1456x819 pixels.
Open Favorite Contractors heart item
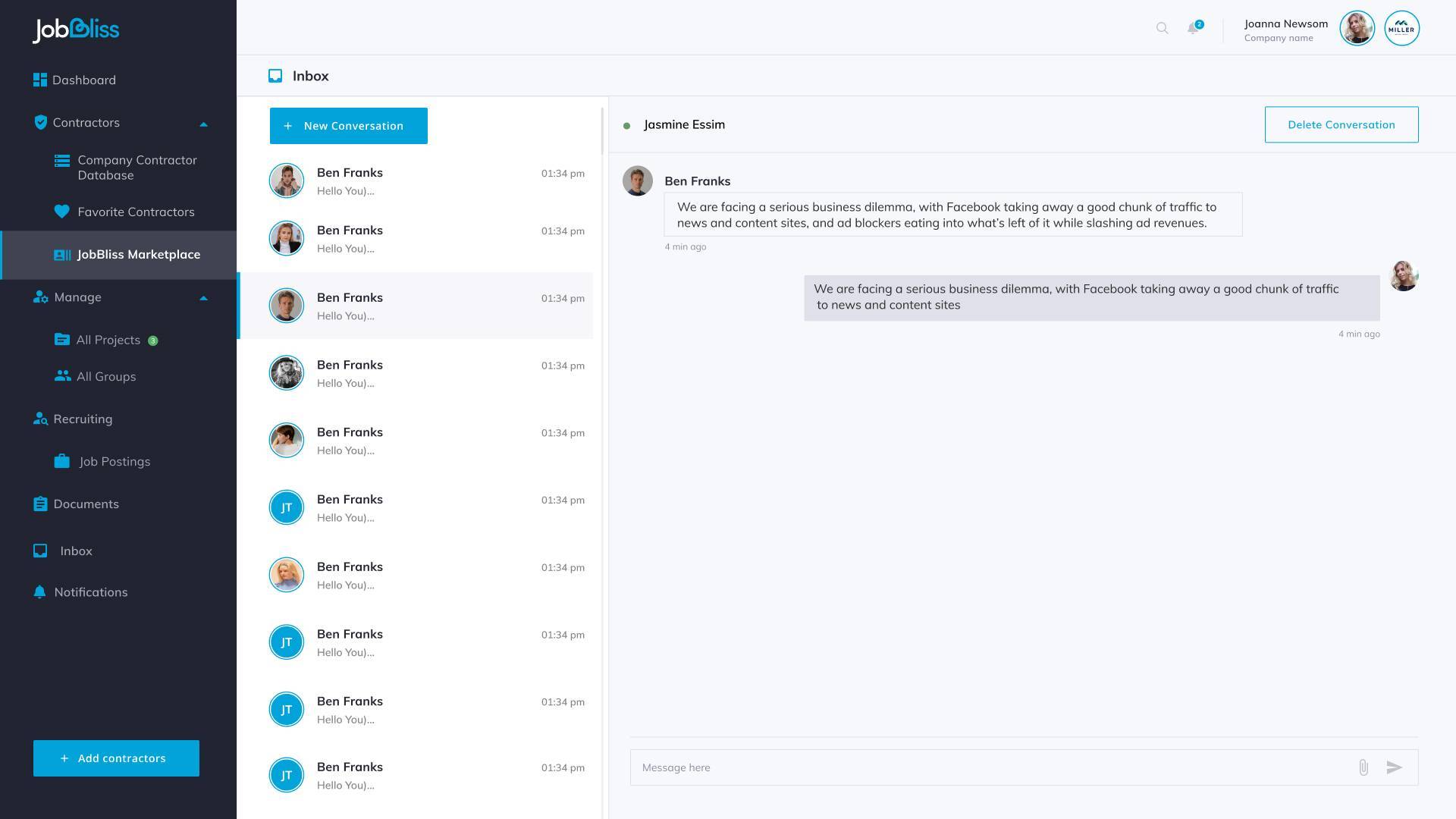[x=136, y=212]
